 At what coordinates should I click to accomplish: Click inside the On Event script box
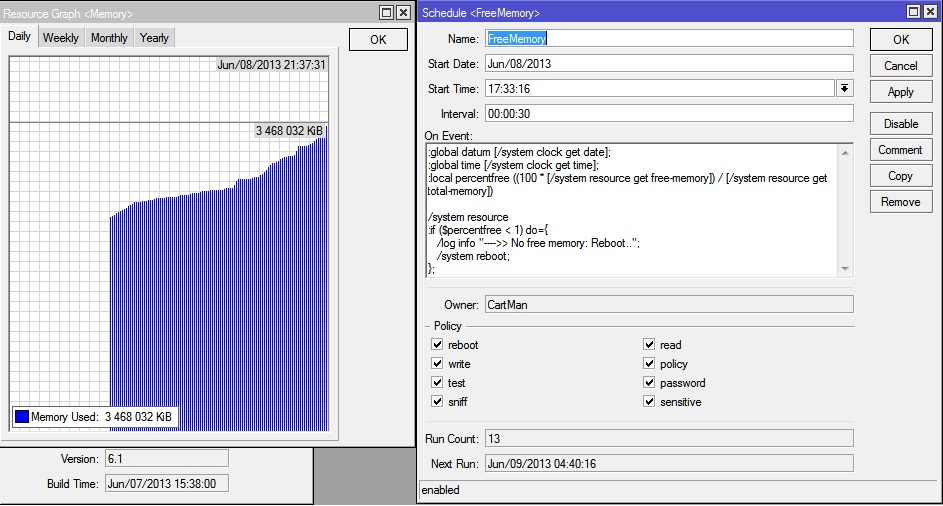tap(631, 211)
